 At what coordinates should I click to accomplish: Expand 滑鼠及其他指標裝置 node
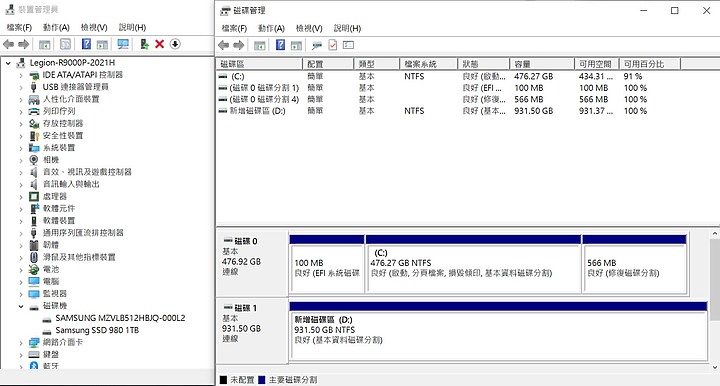[x=21, y=257]
